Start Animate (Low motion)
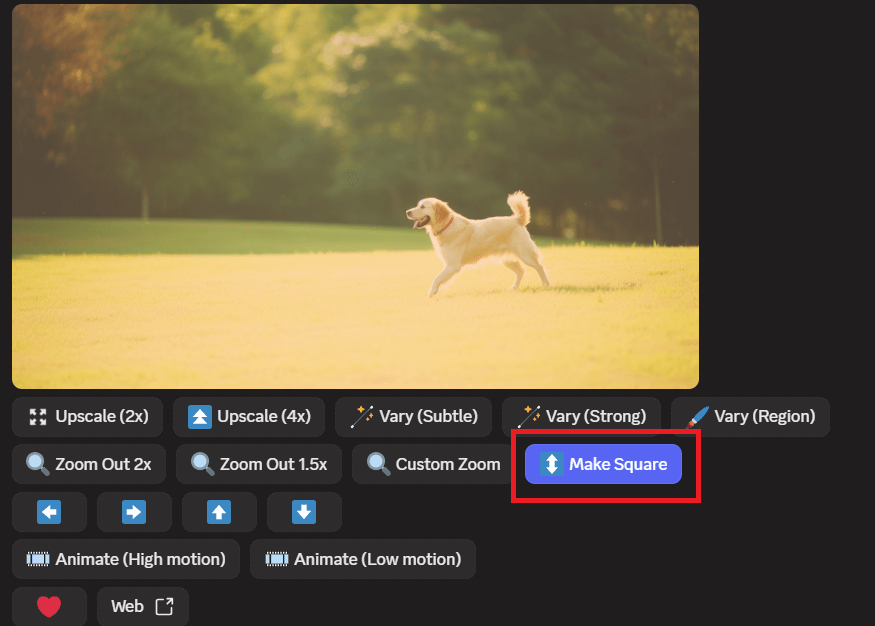Image resolution: width=875 pixels, height=626 pixels. click(x=363, y=559)
